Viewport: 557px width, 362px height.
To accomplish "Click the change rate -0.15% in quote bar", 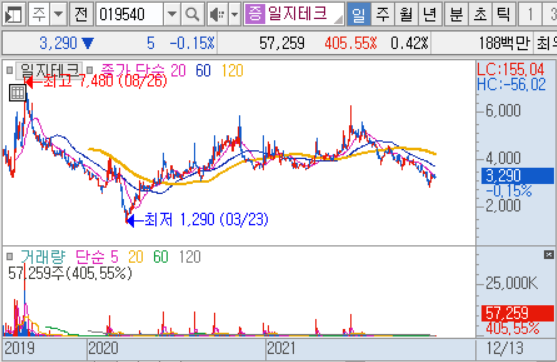I will (x=192, y=43).
